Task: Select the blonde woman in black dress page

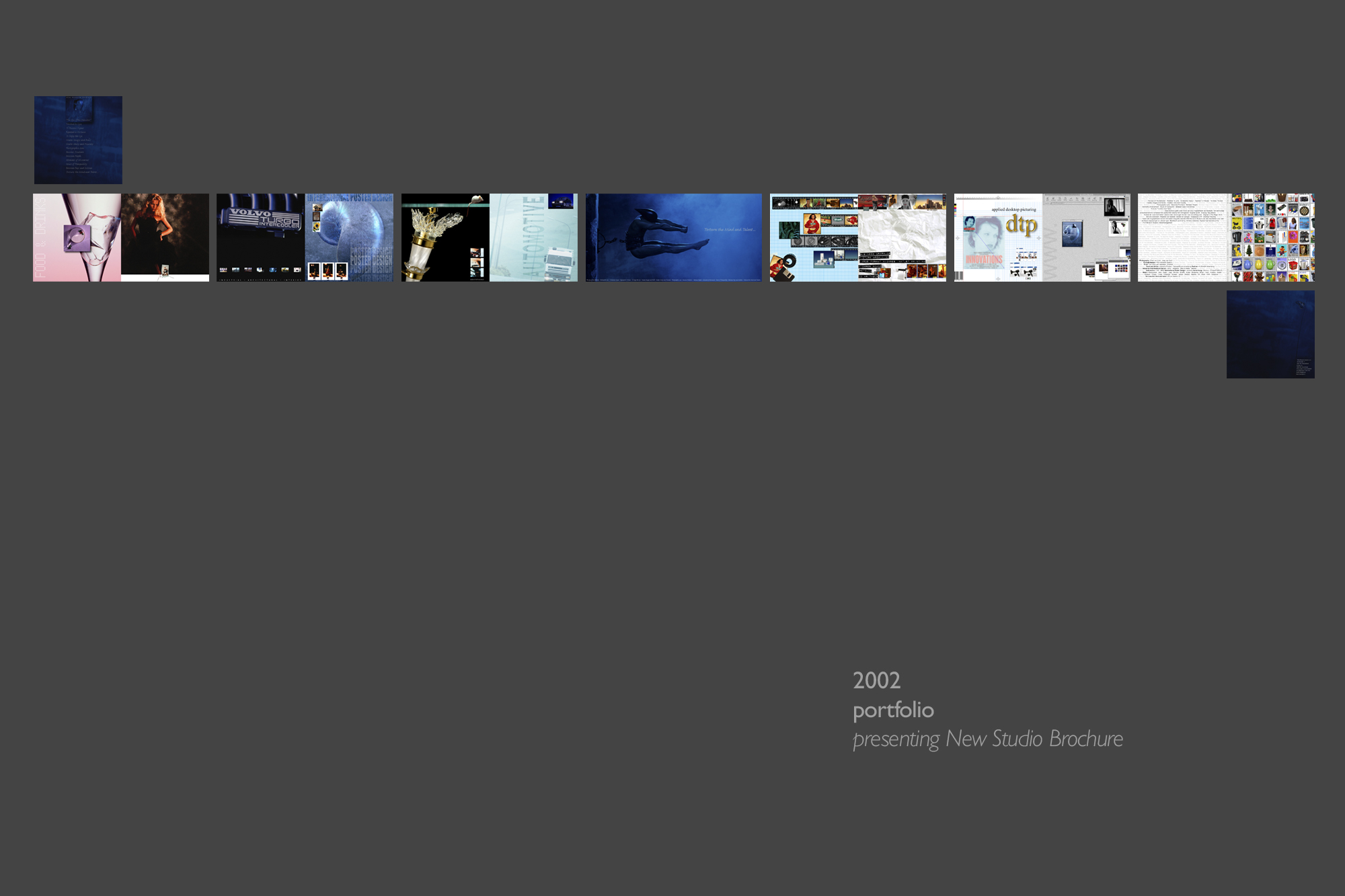Action: coord(165,237)
